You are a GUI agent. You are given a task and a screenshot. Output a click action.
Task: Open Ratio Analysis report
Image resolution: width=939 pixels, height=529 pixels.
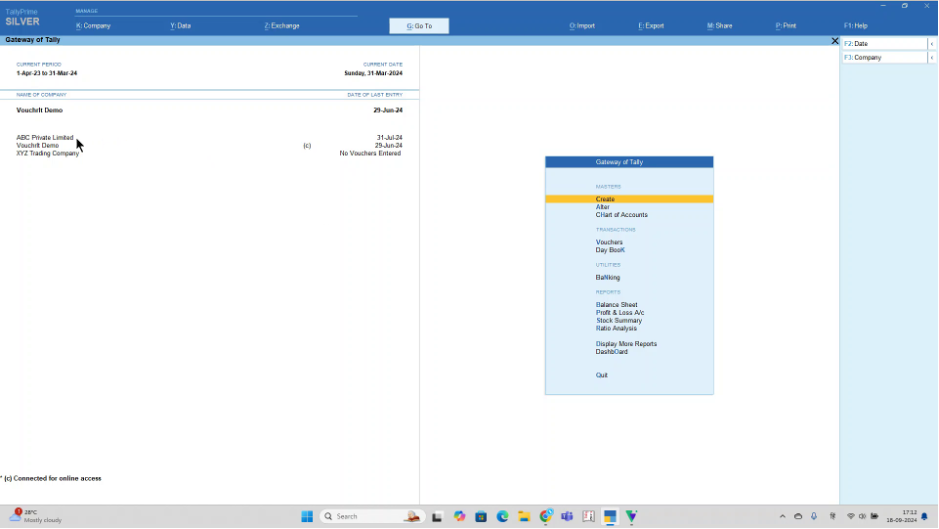[x=616, y=328]
